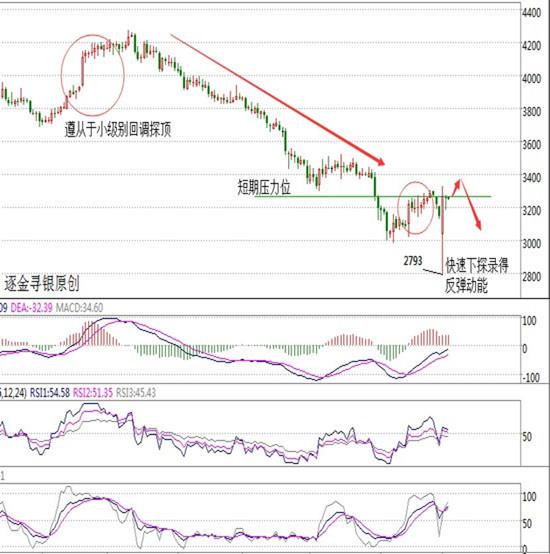Click the DEA:-32.39 indicator value
The width and height of the screenshot is (550, 554).
tap(31, 308)
